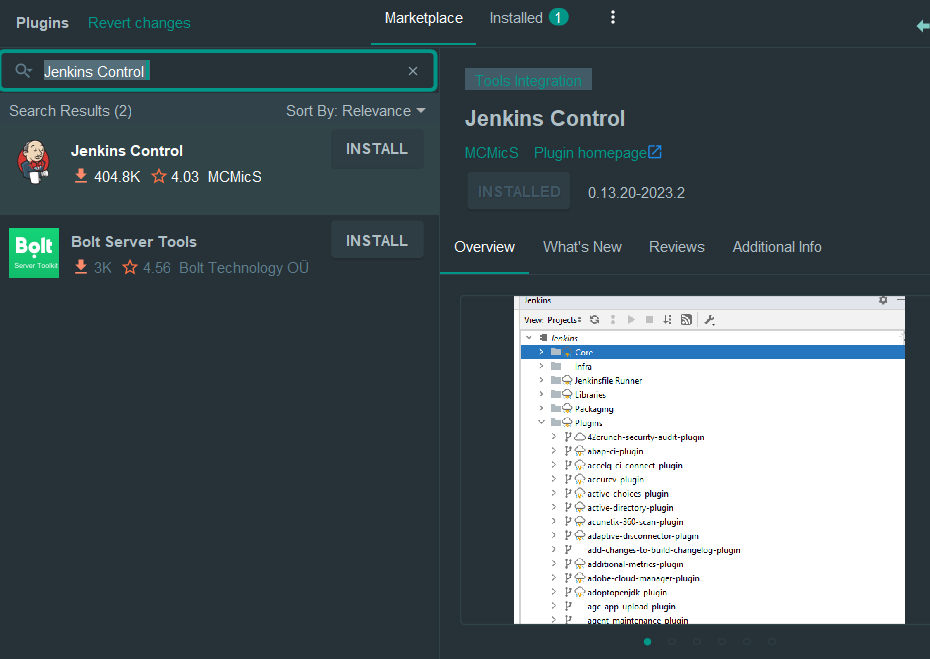Image resolution: width=930 pixels, height=659 pixels.
Task: Select fourth screenshot carousel dot
Action: pos(722,641)
